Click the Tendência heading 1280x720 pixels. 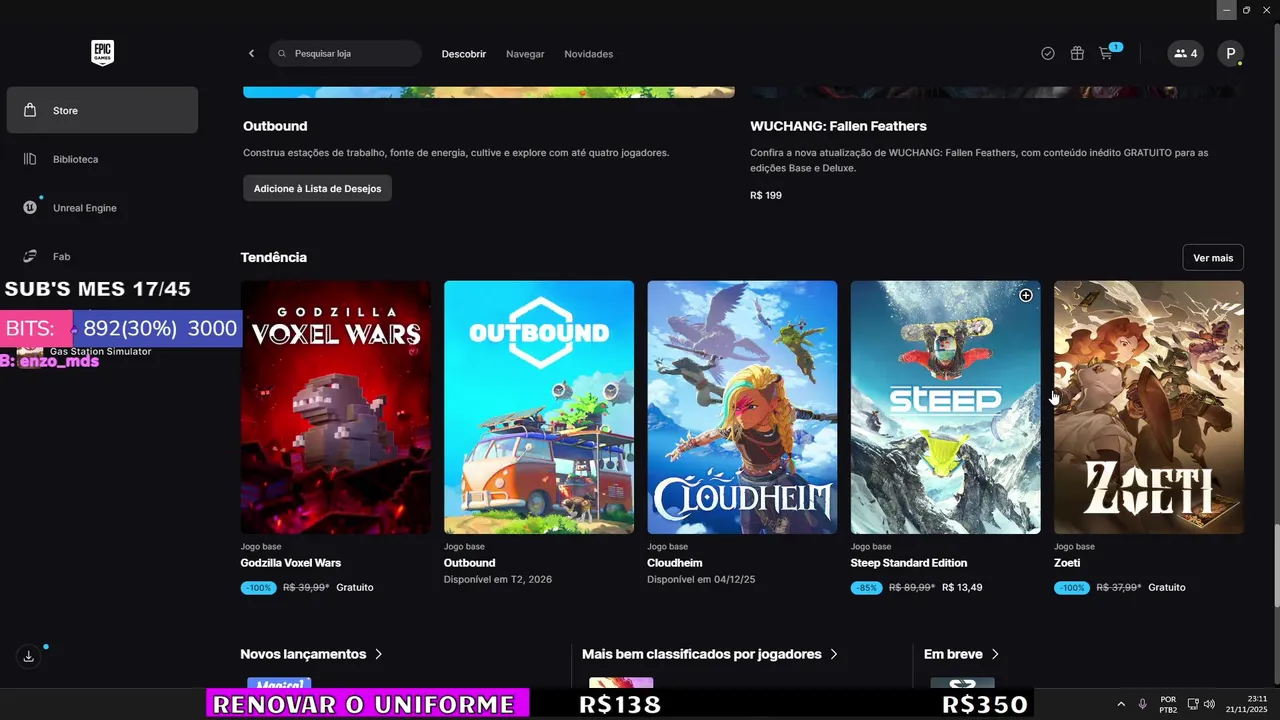click(x=273, y=257)
